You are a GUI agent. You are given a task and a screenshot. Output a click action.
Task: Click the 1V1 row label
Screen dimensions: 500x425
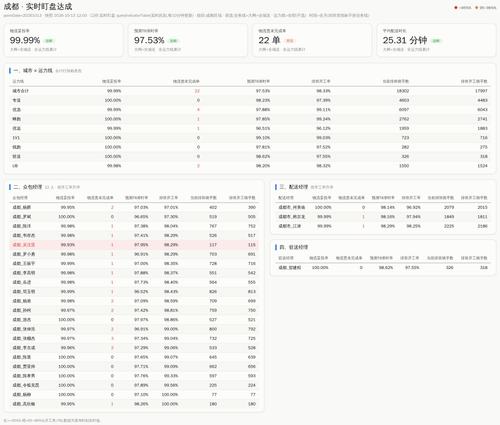click(16, 138)
